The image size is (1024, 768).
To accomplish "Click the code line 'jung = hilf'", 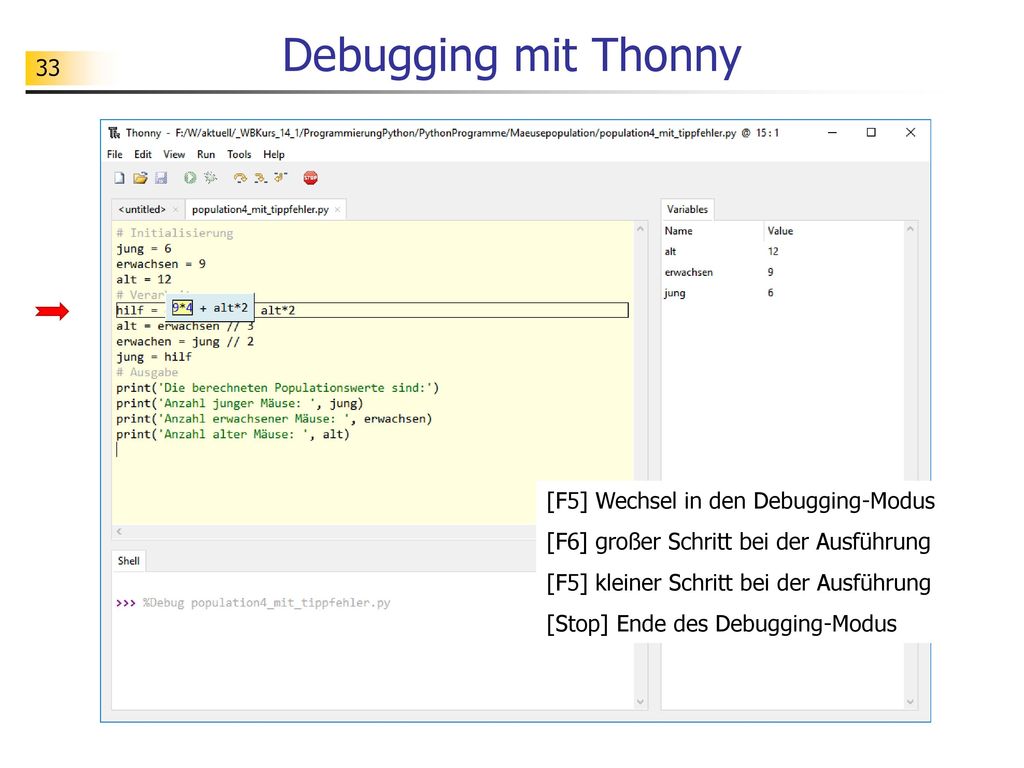I will (x=154, y=357).
